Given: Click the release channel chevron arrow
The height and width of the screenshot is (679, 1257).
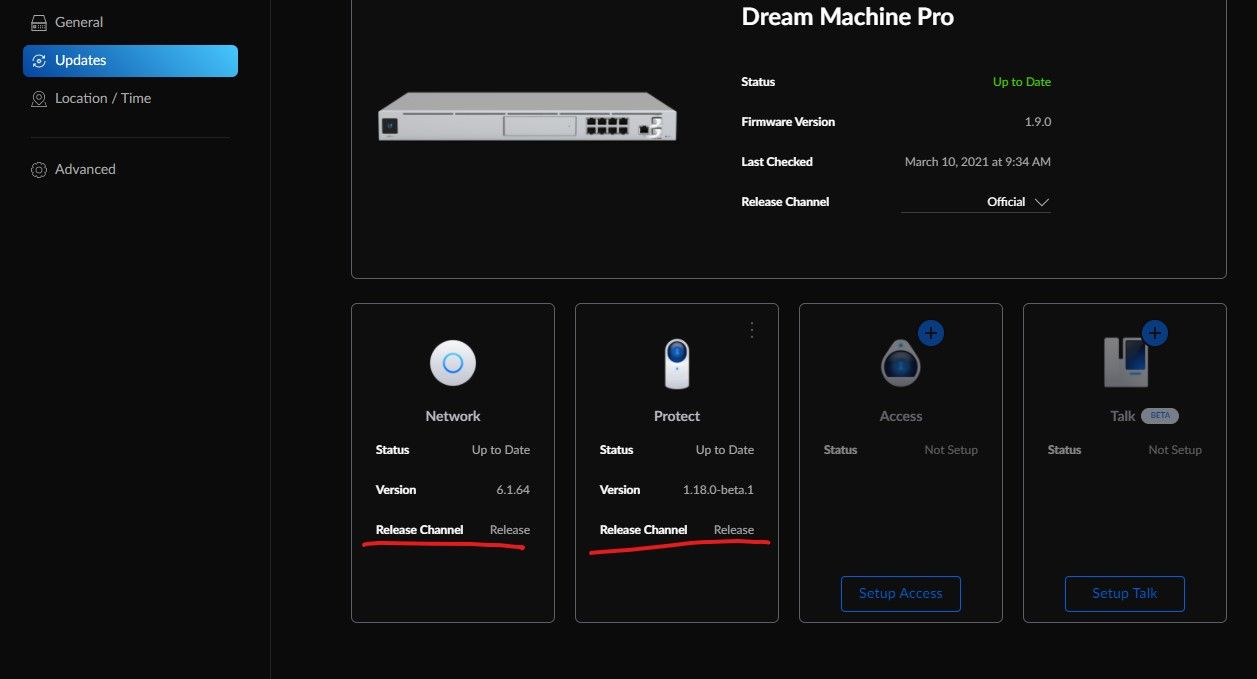Looking at the screenshot, I should point(1042,202).
